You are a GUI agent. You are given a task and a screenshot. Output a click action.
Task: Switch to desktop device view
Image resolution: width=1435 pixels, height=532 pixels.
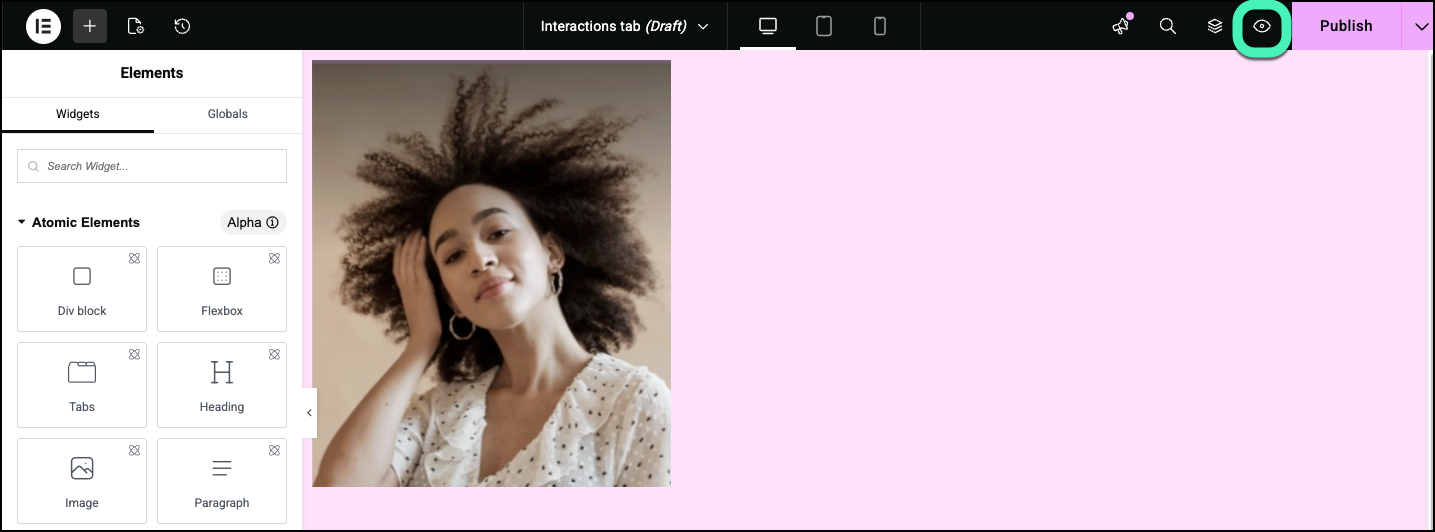768,26
